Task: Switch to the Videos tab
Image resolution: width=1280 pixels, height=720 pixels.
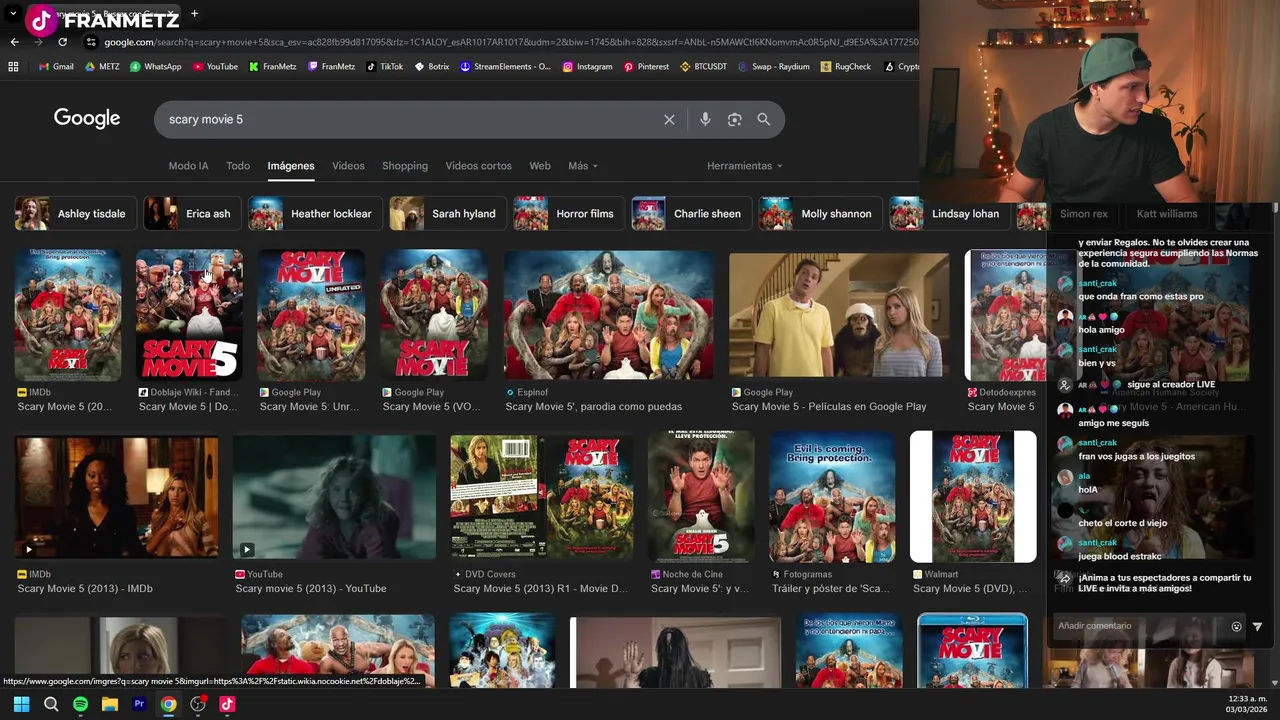Action: pyautogui.click(x=348, y=166)
